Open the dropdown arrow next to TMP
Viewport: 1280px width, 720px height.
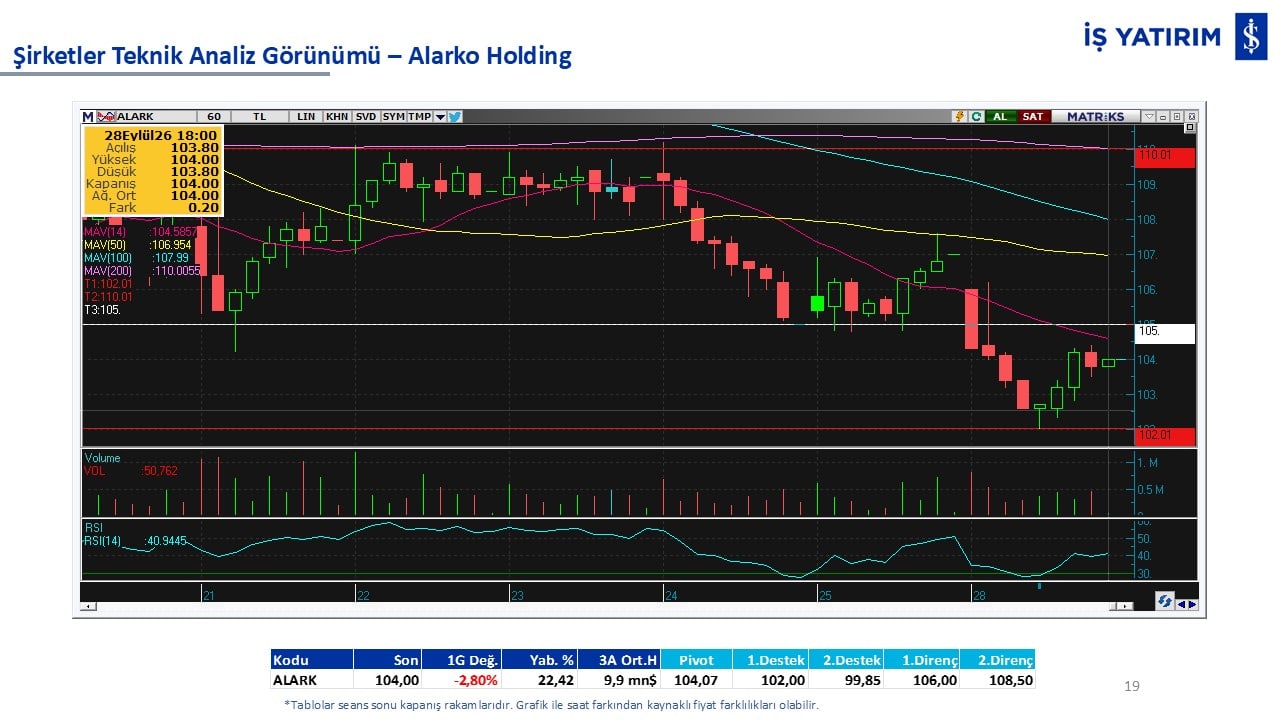(440, 116)
